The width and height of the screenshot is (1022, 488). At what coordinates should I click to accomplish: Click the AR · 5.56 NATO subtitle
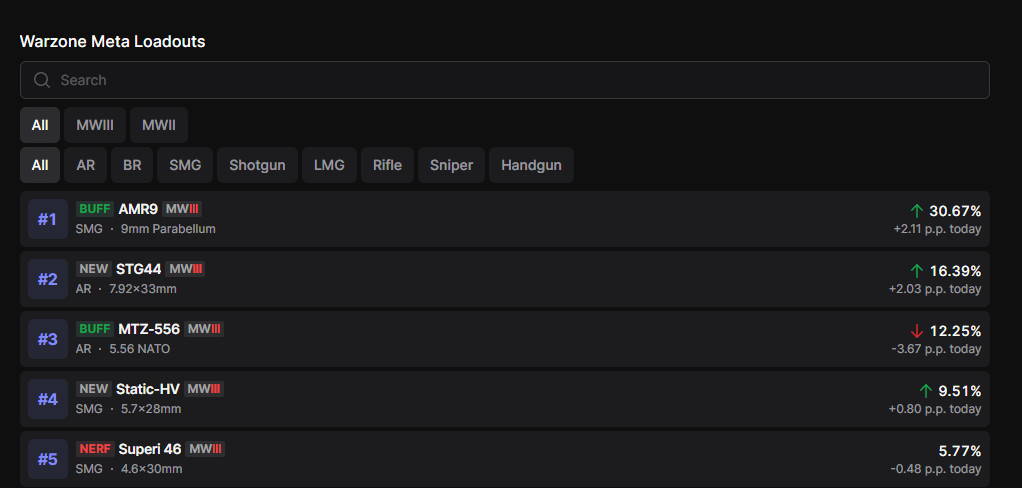[123, 349]
